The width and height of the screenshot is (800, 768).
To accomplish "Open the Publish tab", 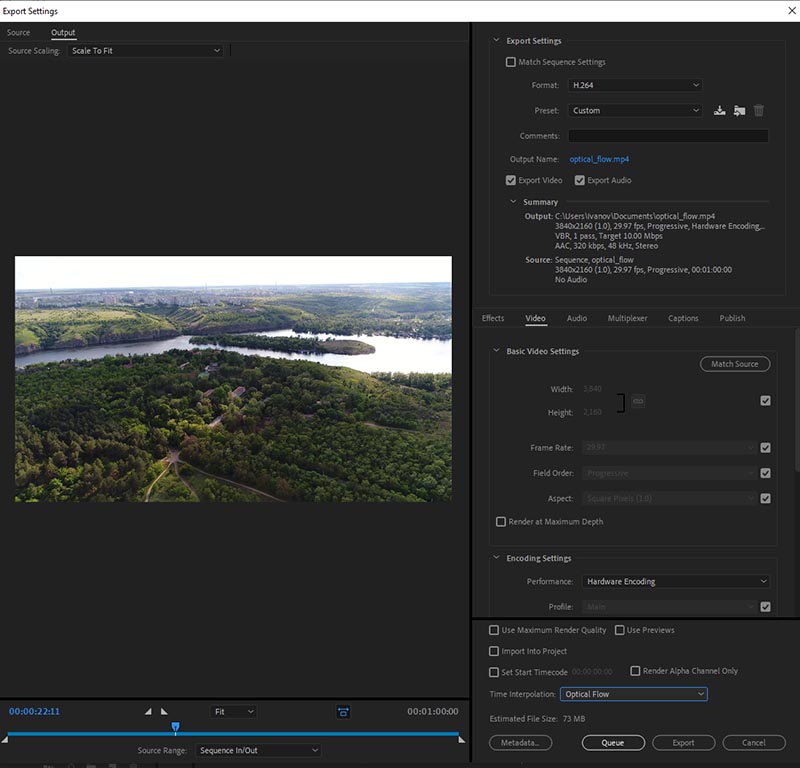I will tap(732, 318).
